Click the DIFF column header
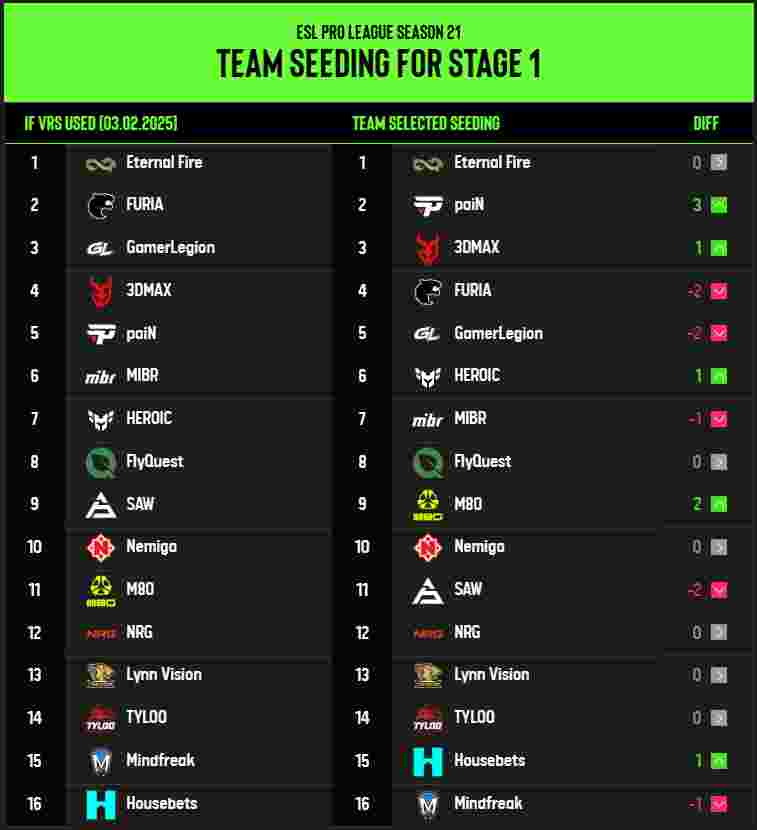Screen dimensions: 757x830 point(706,124)
